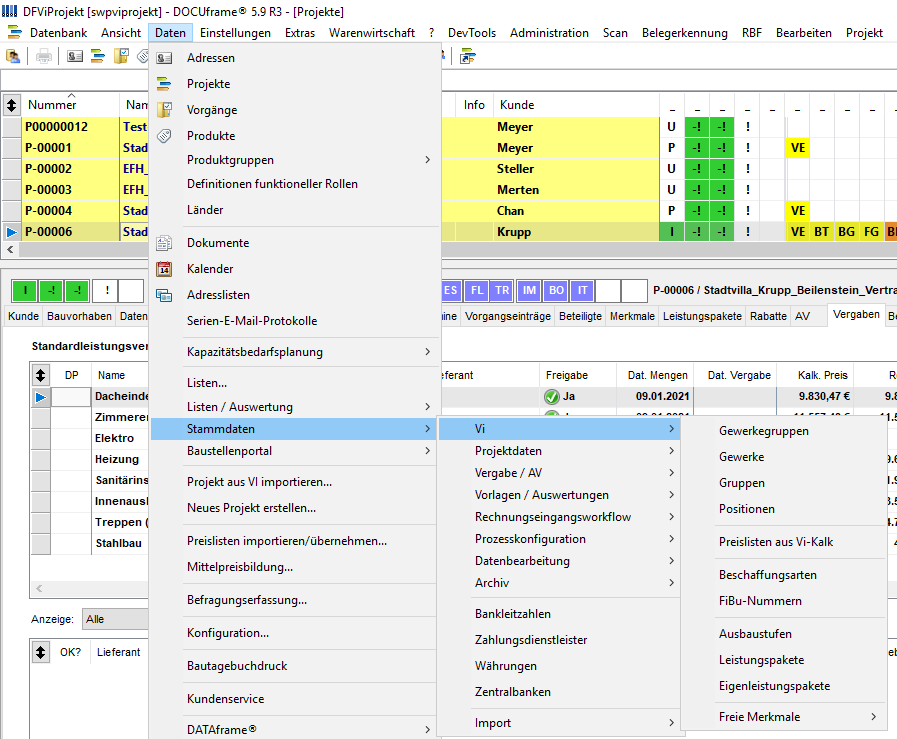This screenshot has width=897, height=739.
Task: Open the Belegerkennung menu
Action: tap(685, 33)
